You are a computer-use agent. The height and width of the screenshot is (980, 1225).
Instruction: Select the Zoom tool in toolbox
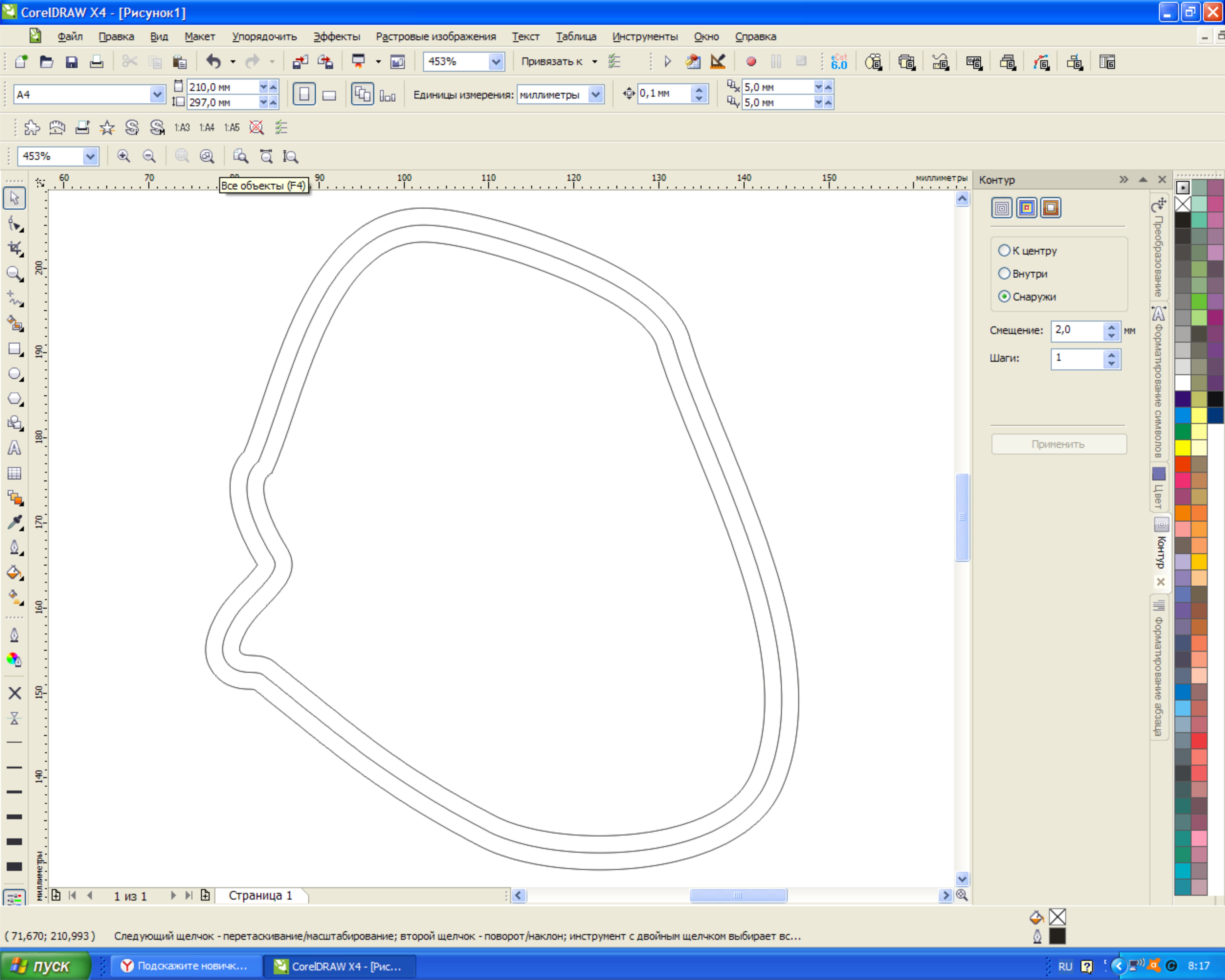[14, 274]
